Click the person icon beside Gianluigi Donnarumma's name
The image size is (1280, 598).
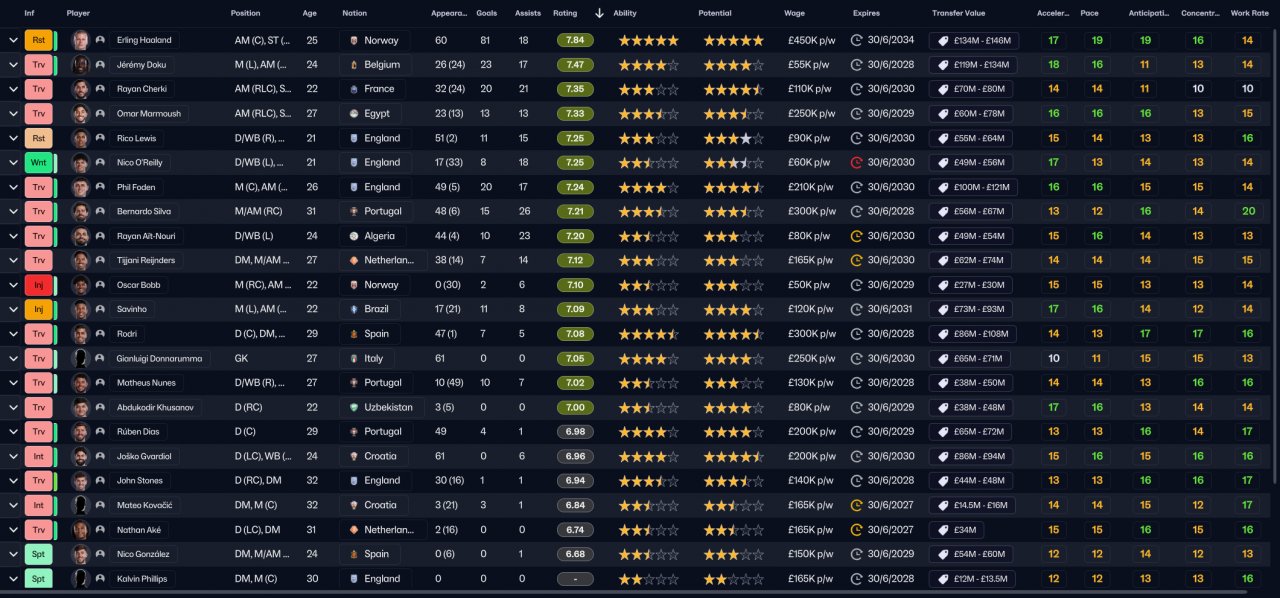click(100, 358)
